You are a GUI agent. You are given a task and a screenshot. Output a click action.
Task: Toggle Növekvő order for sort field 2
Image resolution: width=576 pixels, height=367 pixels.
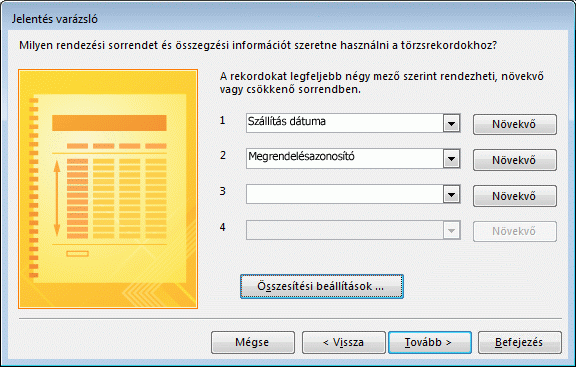515,160
